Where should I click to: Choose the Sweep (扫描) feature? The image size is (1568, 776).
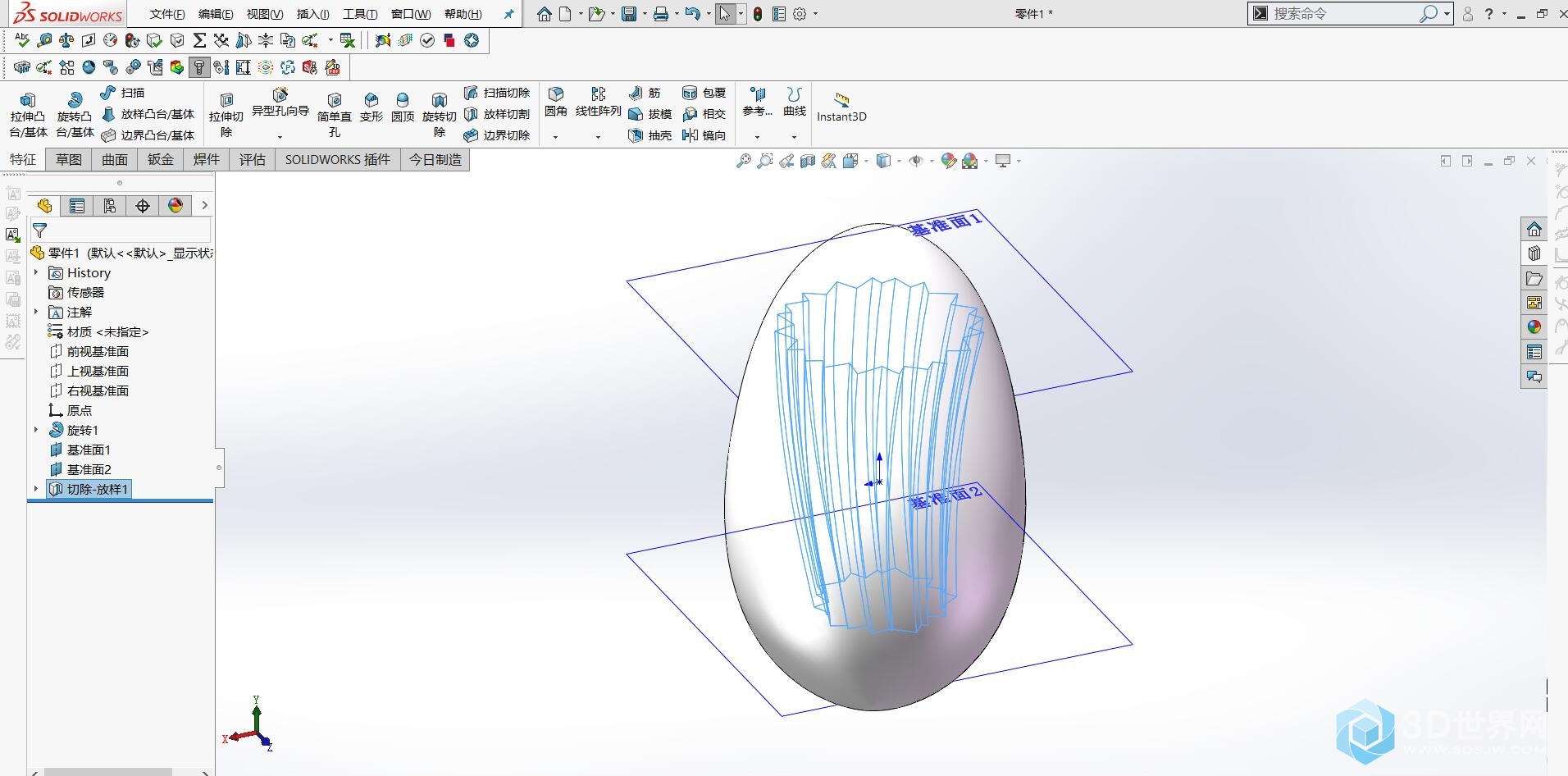[x=122, y=93]
